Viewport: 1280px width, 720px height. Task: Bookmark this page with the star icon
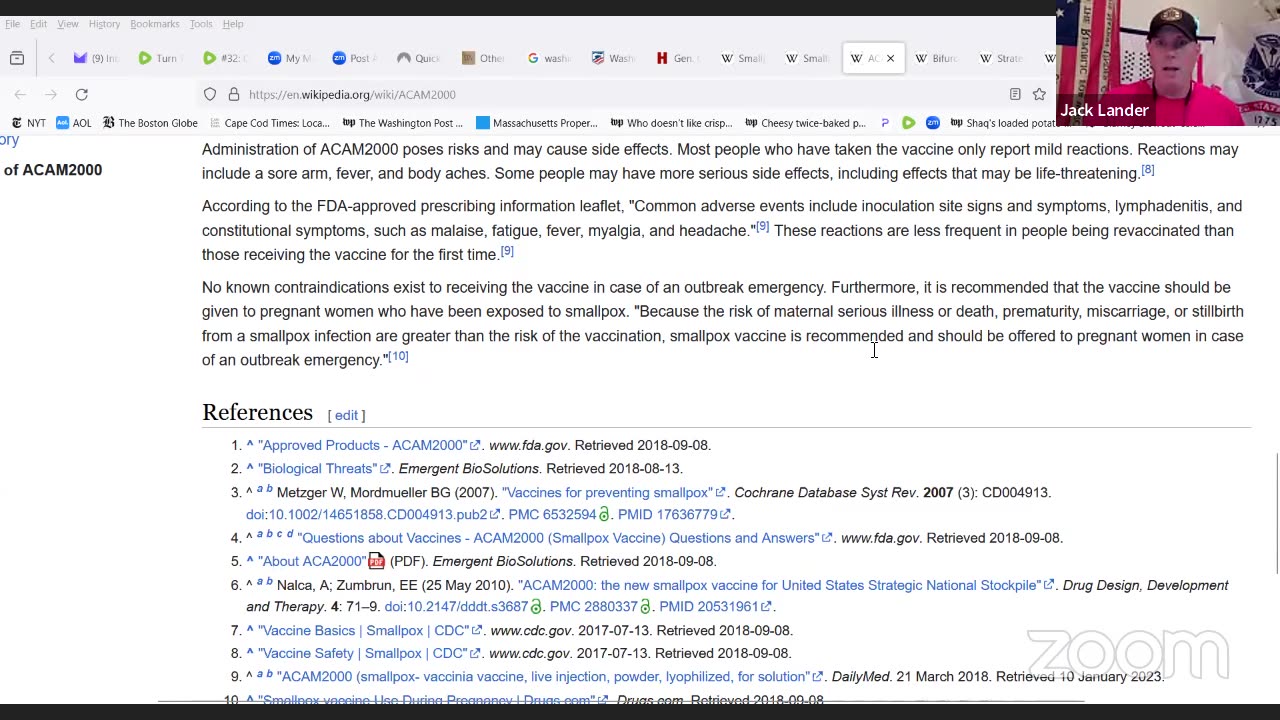coord(1039,94)
